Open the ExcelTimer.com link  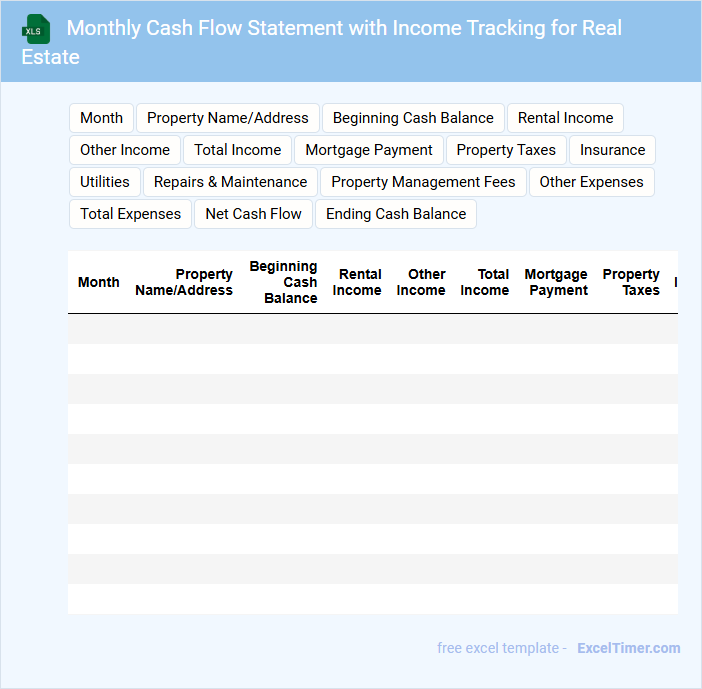629,648
